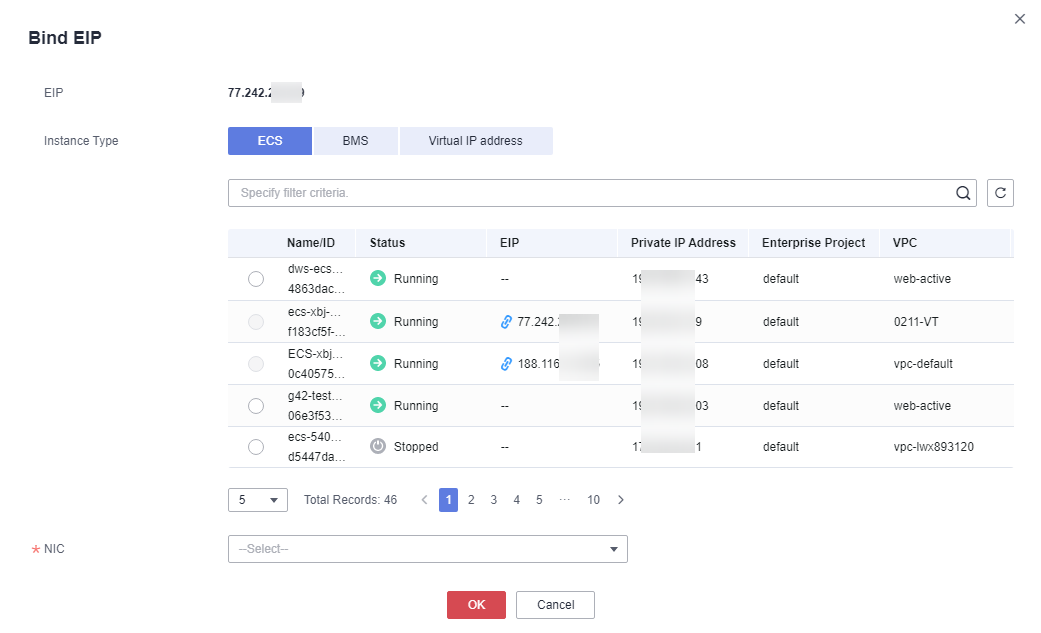The image size is (1041, 633).
Task: Select the stopped ecs-540 instance radio
Action: click(256, 448)
